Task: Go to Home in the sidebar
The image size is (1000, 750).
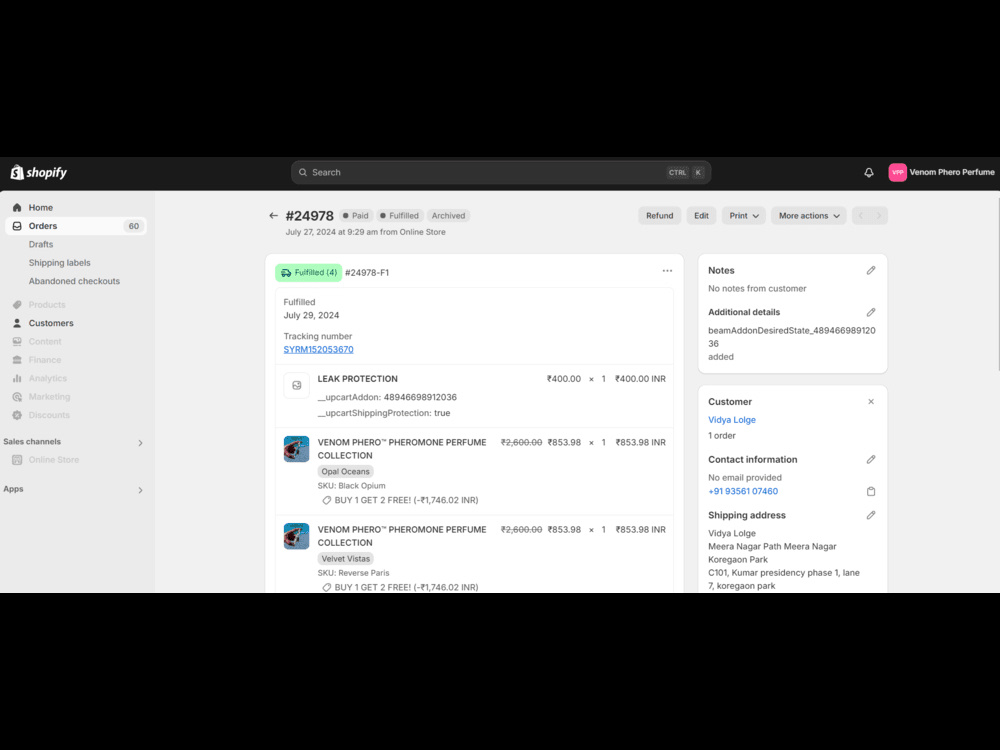Action: click(x=41, y=207)
